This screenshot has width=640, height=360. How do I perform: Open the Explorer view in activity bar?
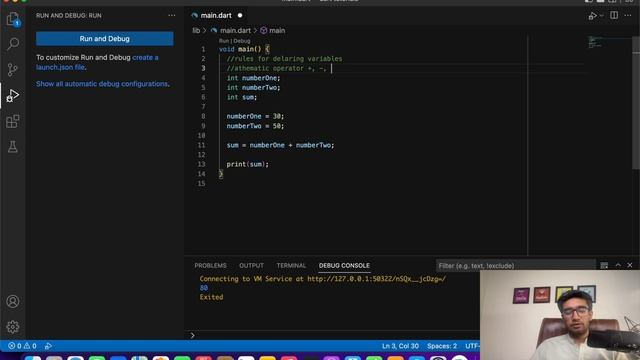(x=13, y=19)
